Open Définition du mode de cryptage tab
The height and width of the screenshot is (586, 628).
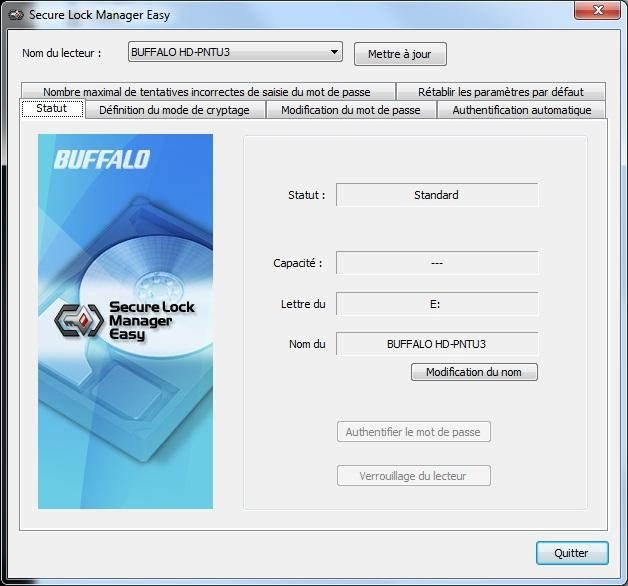tap(174, 110)
